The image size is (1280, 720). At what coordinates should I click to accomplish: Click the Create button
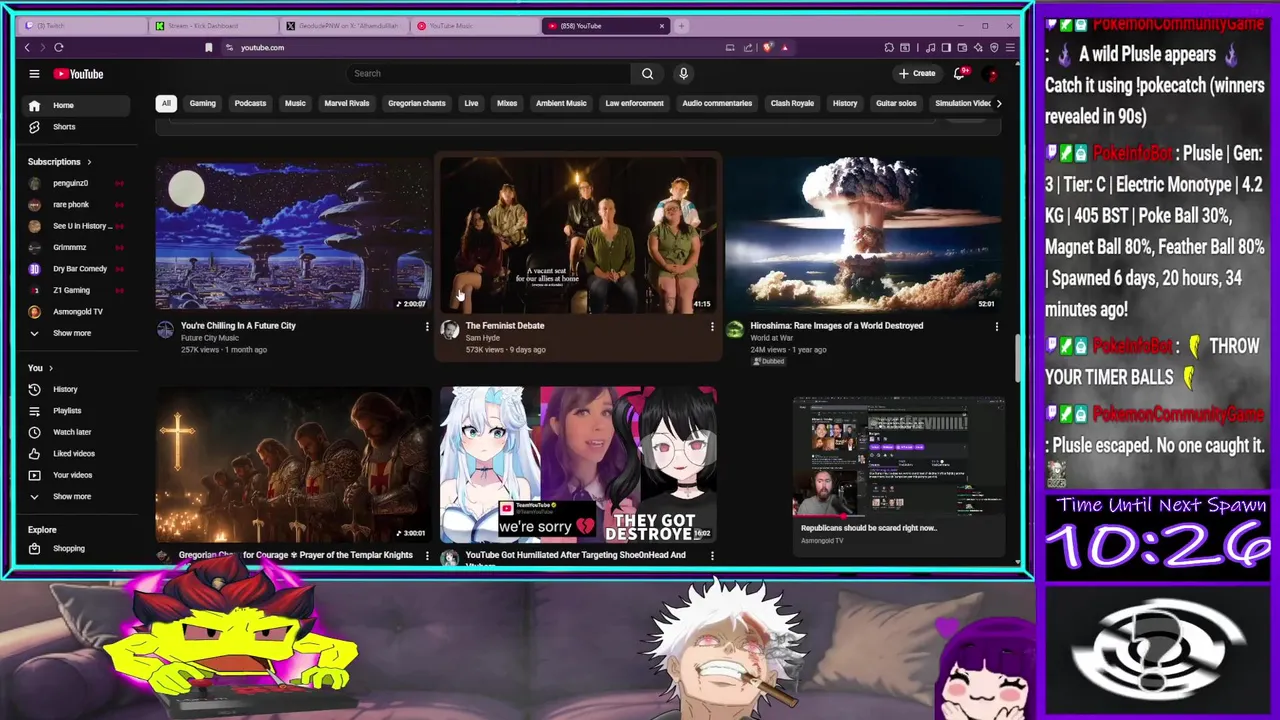coord(916,73)
